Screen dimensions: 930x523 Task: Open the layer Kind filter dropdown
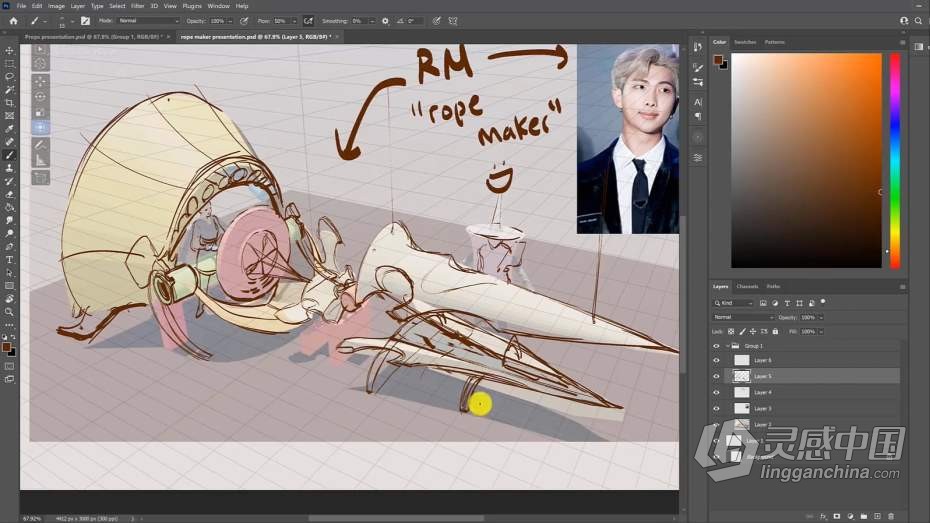point(735,303)
